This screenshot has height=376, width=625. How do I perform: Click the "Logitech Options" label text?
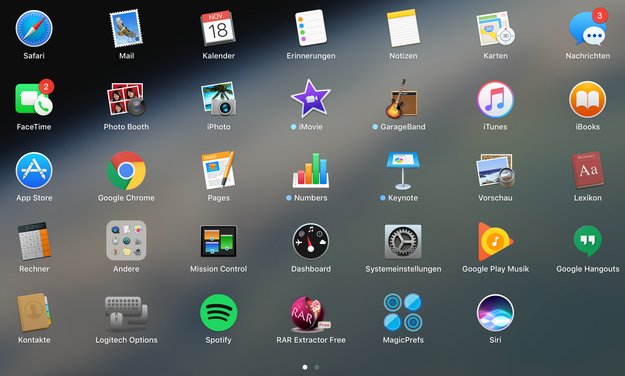tap(126, 340)
